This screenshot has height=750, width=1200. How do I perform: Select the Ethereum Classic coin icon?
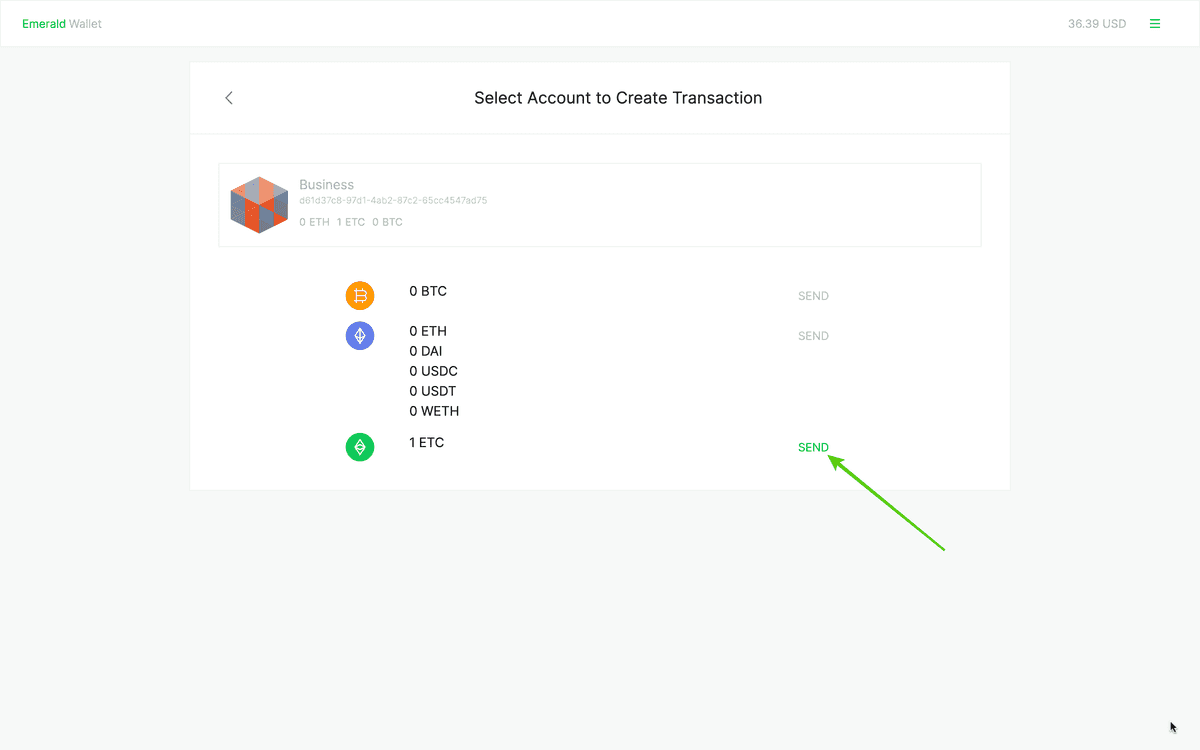pyautogui.click(x=360, y=447)
